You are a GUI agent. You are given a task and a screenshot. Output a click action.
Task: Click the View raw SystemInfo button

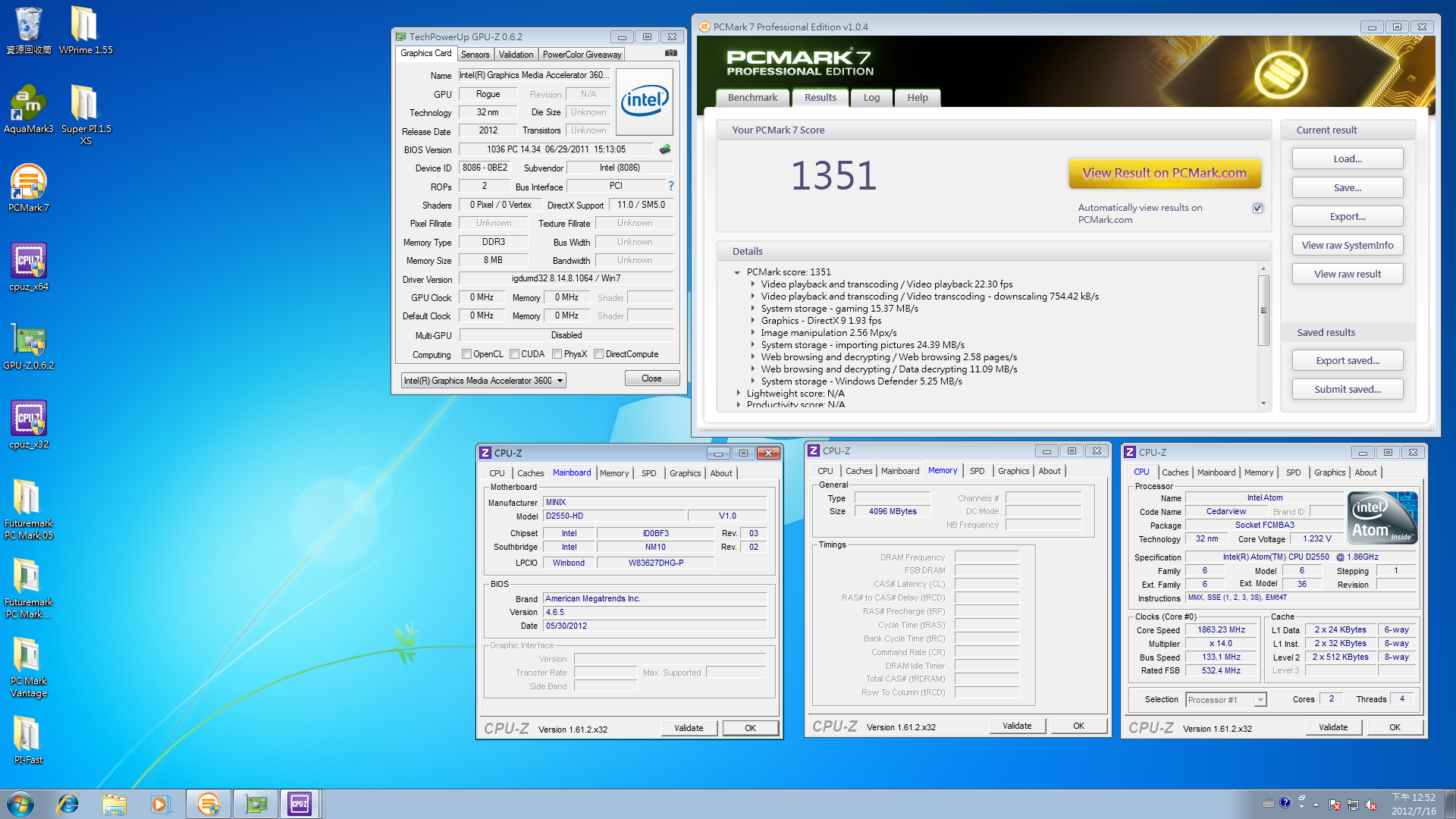1348,246
